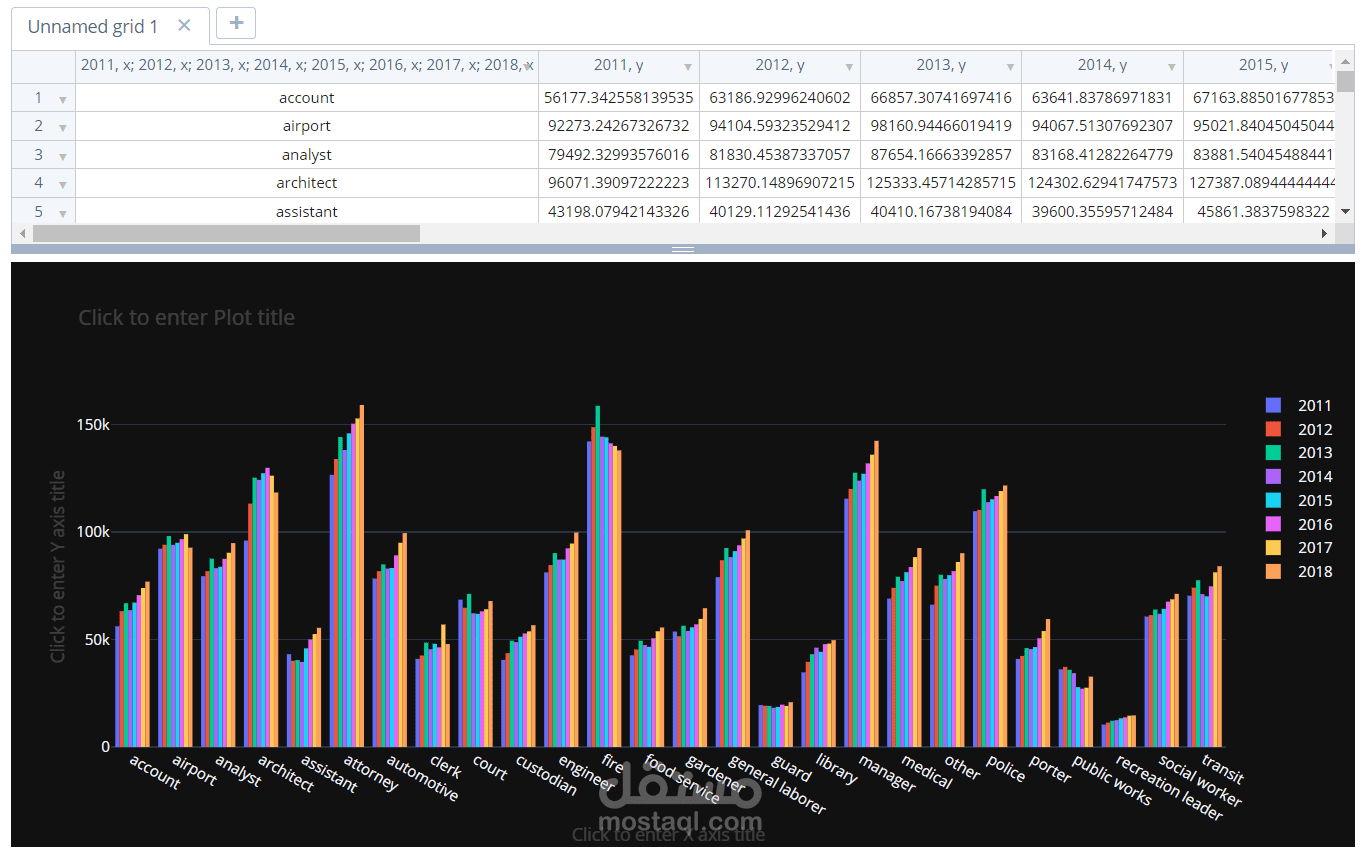Add a new grid with the plus button
This screenshot has width=1362, height=853.
click(236, 23)
